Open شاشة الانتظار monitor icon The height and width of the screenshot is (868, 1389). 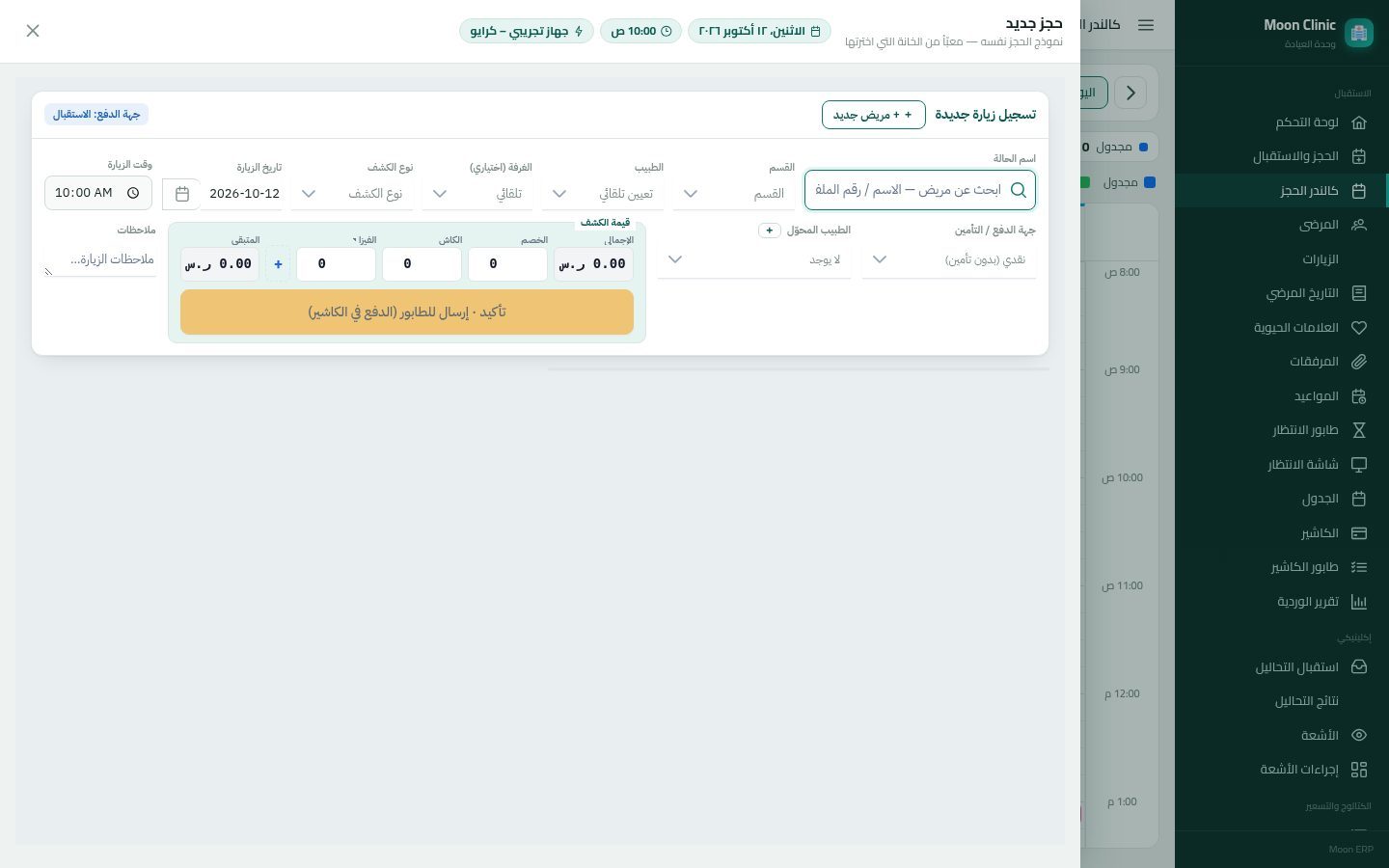(1359, 465)
